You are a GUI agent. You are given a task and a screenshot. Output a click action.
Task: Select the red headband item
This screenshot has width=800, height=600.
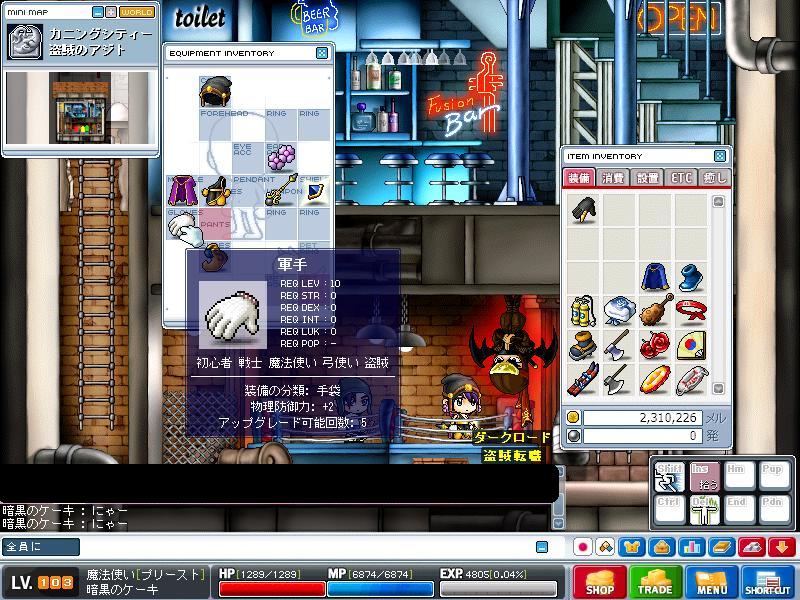tap(691, 310)
